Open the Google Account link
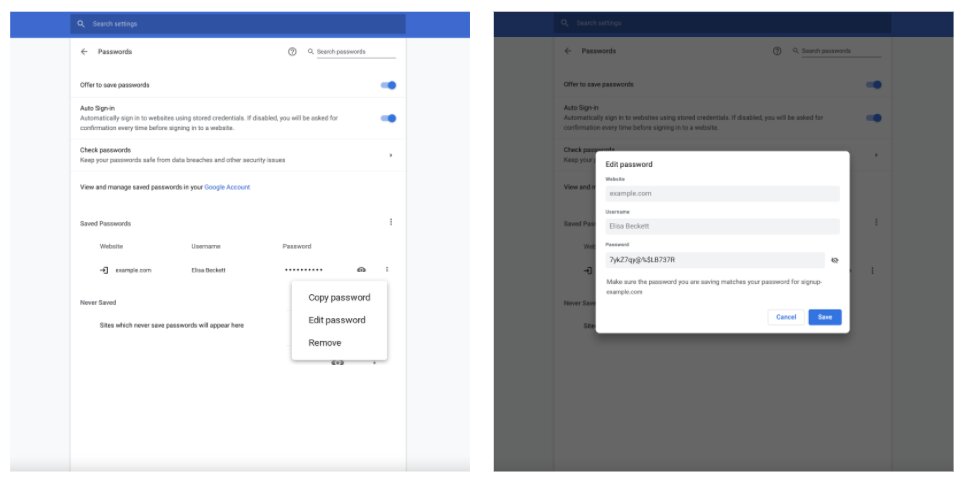 click(227, 188)
